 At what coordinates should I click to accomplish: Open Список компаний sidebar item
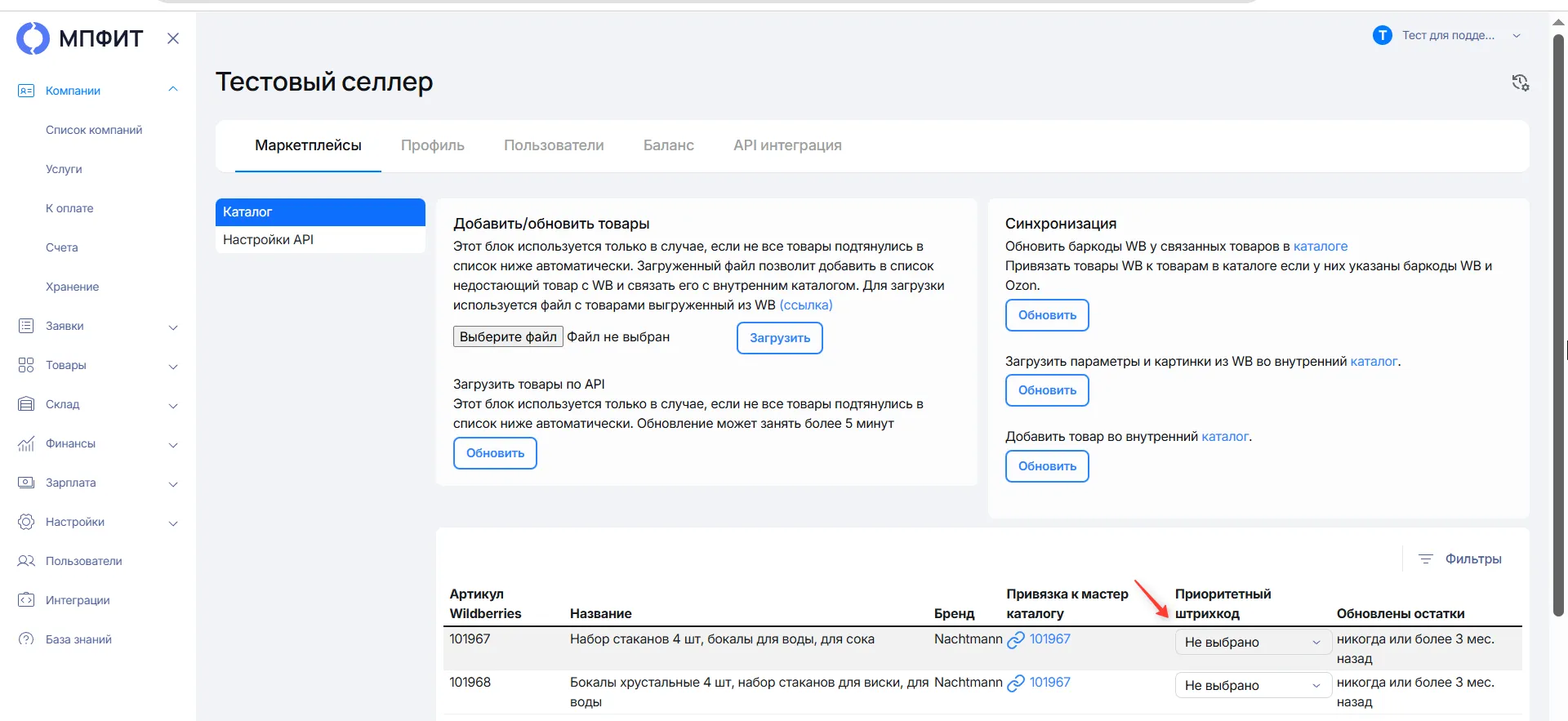click(94, 130)
